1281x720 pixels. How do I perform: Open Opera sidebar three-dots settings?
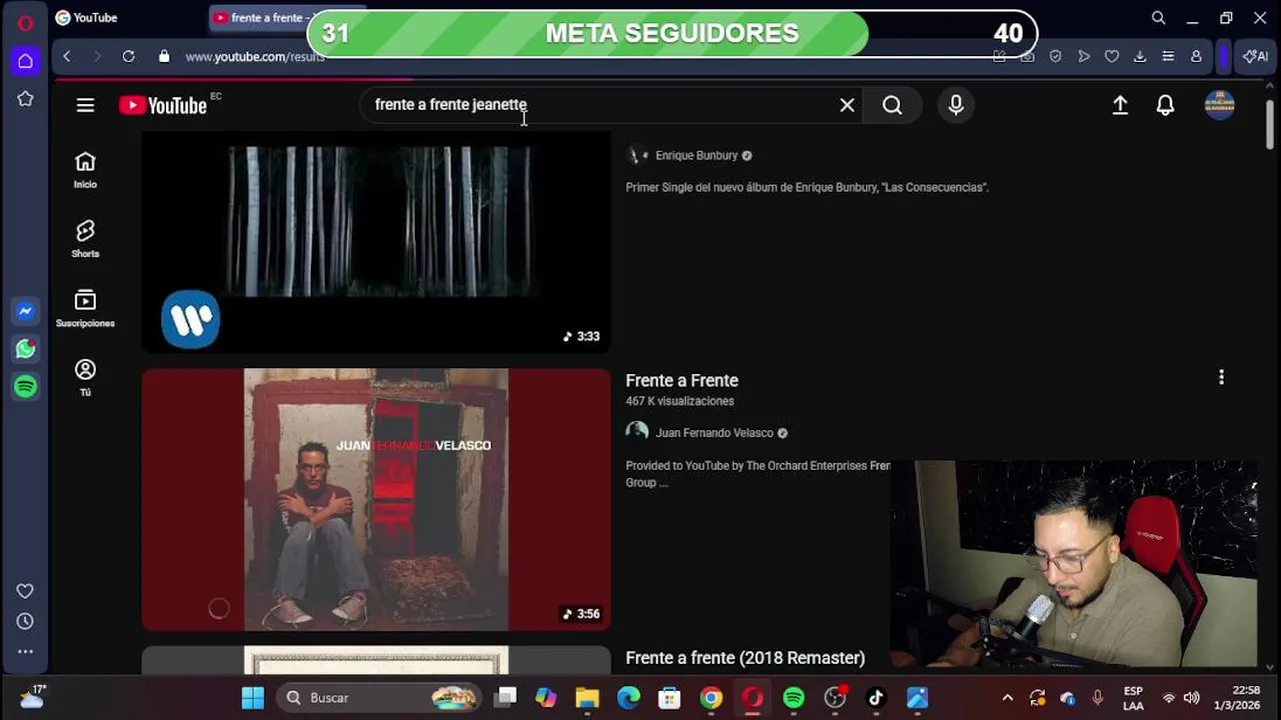pyautogui.click(x=25, y=651)
